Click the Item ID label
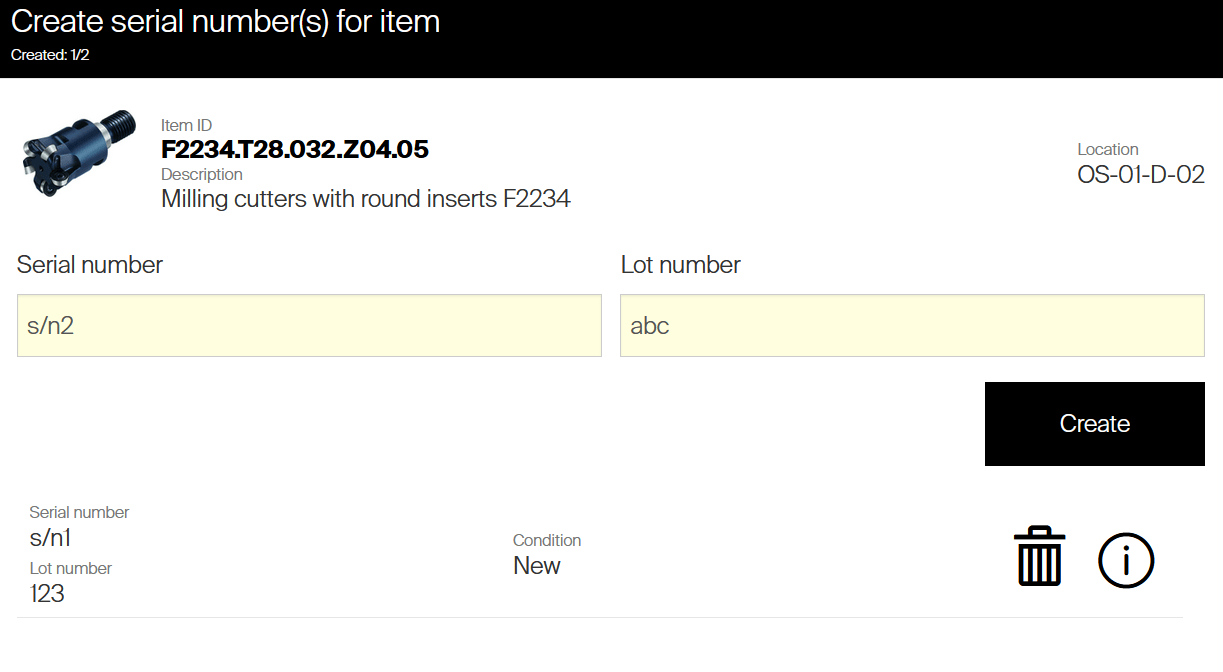 tap(186, 126)
